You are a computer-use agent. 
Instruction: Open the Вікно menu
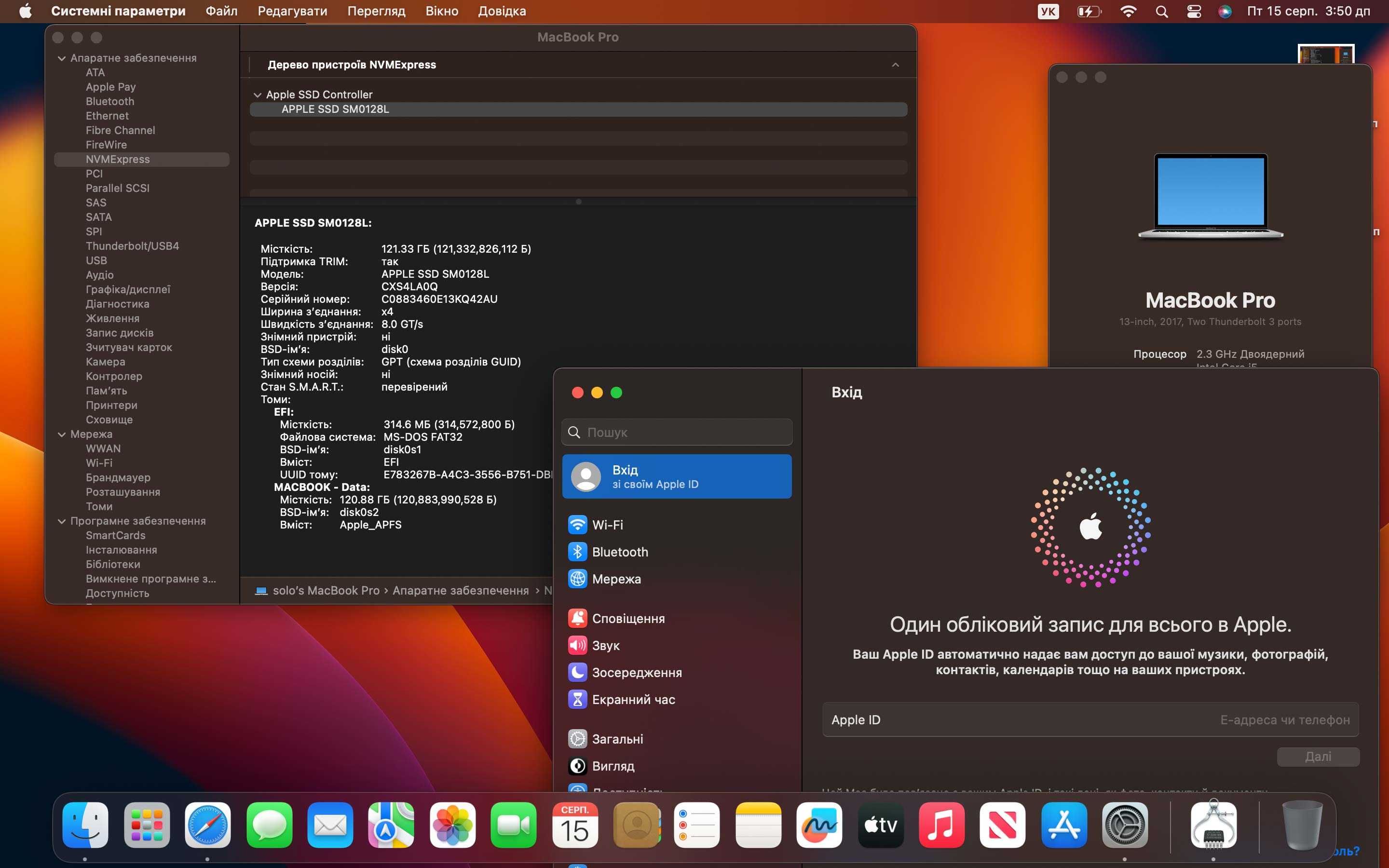[441, 11]
